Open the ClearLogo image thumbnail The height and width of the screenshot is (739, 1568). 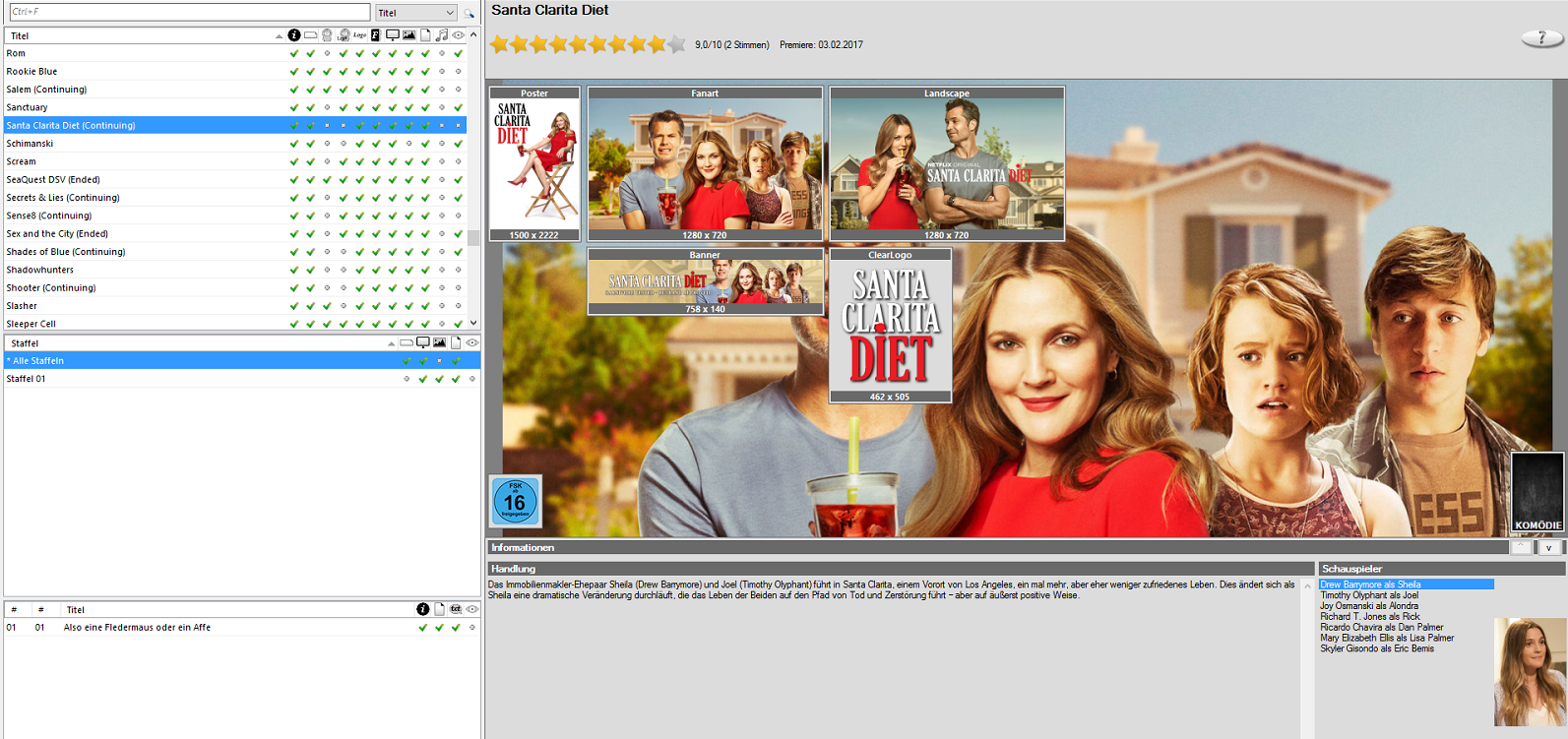[890, 326]
